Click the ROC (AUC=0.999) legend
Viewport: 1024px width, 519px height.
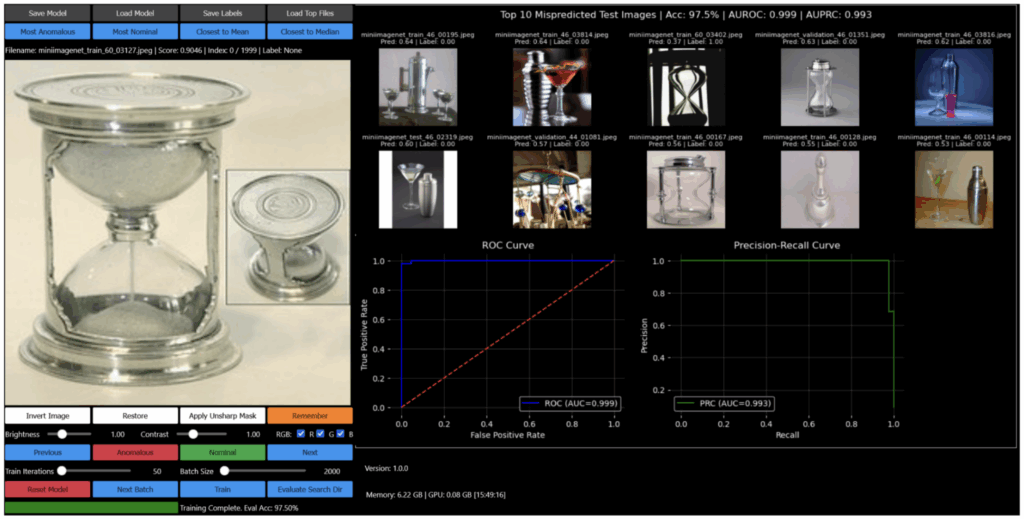click(570, 403)
